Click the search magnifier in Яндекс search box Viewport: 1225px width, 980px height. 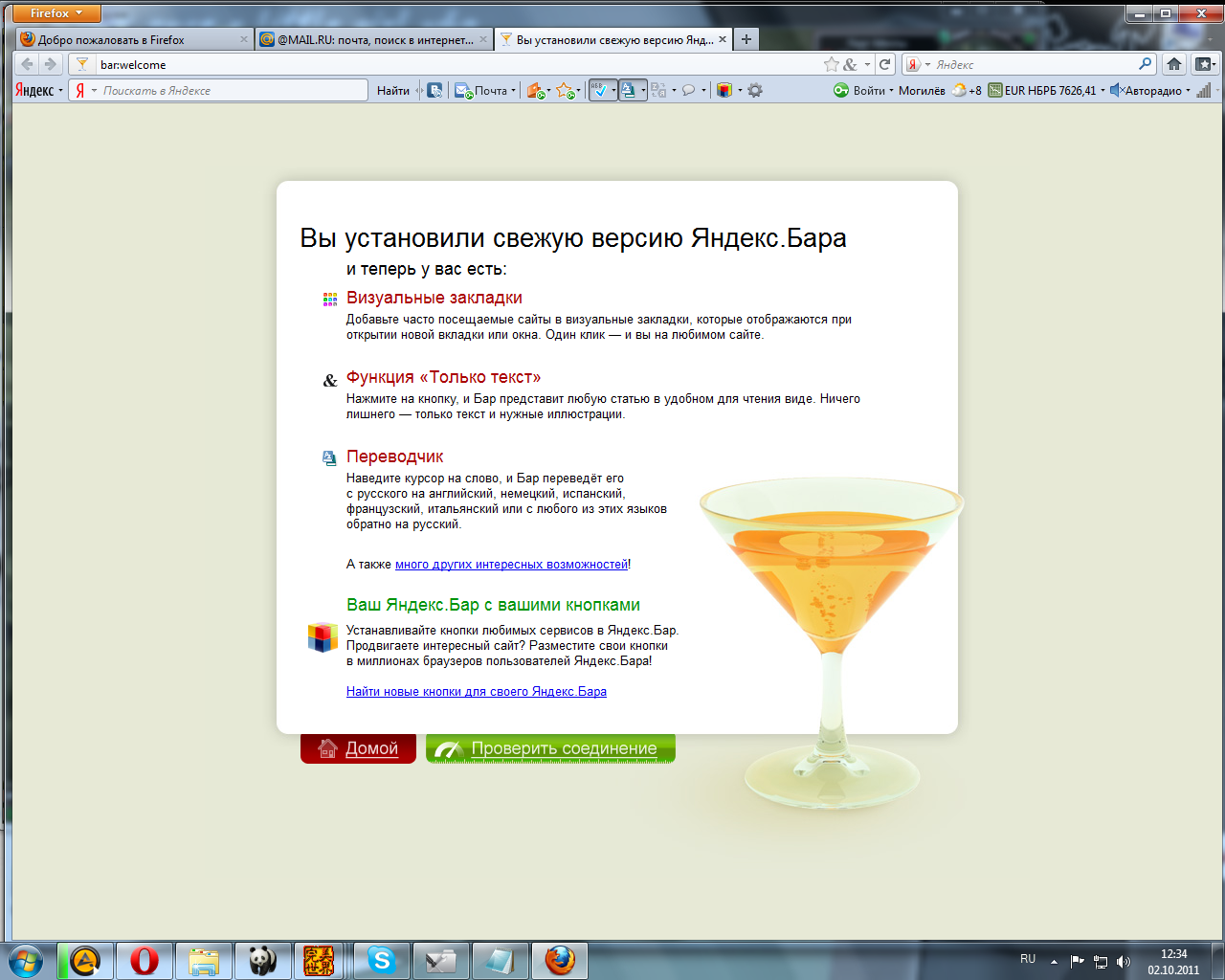coord(1146,64)
